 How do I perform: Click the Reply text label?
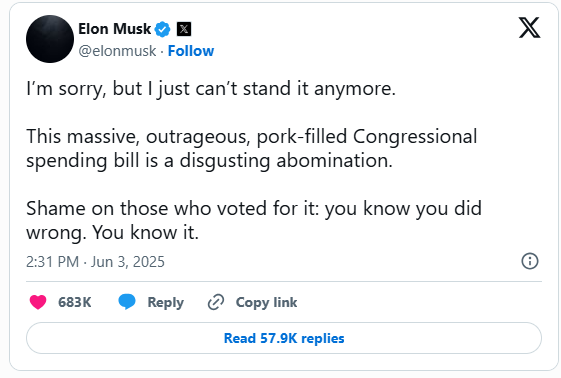coord(166,303)
